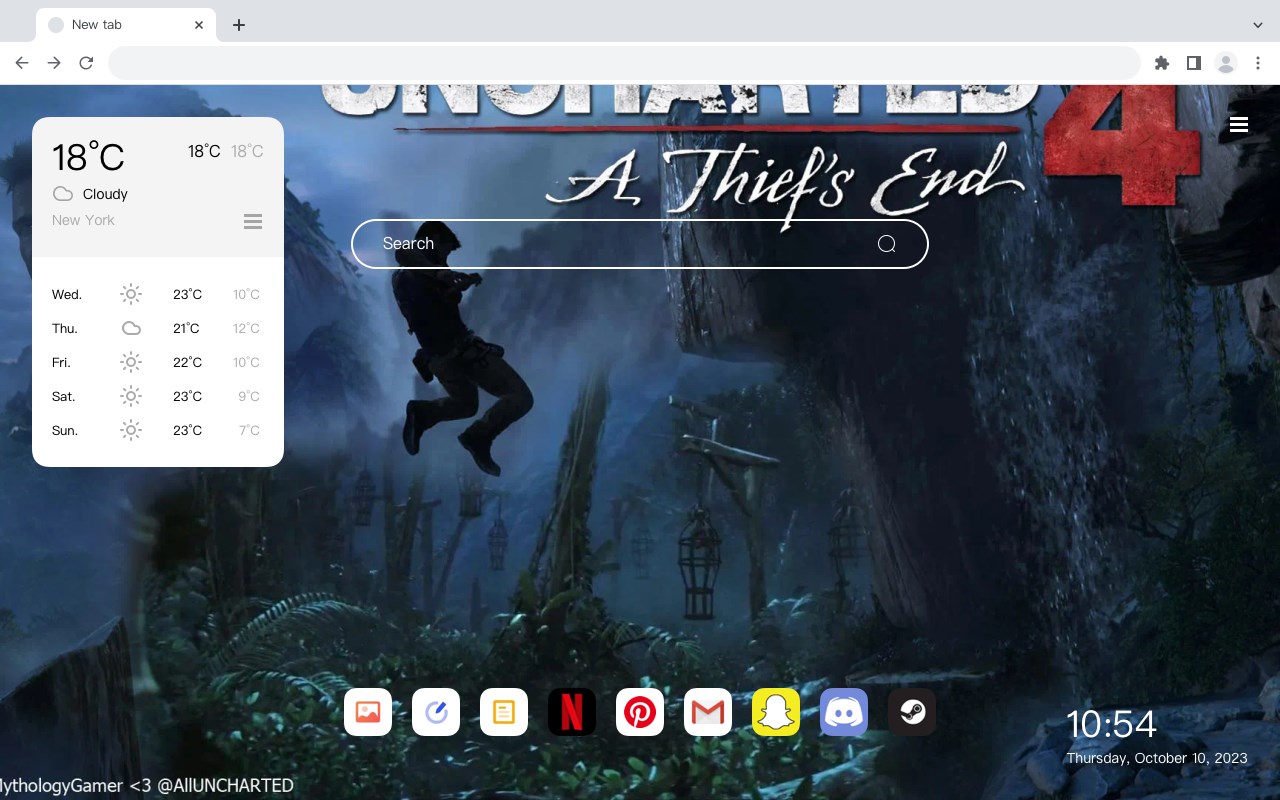
Task: Click the cloudy weather icon beside Cloudy
Action: tap(63, 194)
